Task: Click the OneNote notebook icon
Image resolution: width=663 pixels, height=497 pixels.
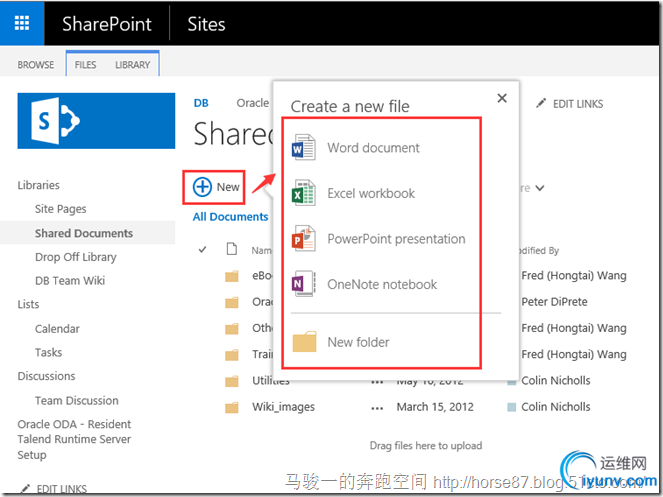Action: pos(302,285)
